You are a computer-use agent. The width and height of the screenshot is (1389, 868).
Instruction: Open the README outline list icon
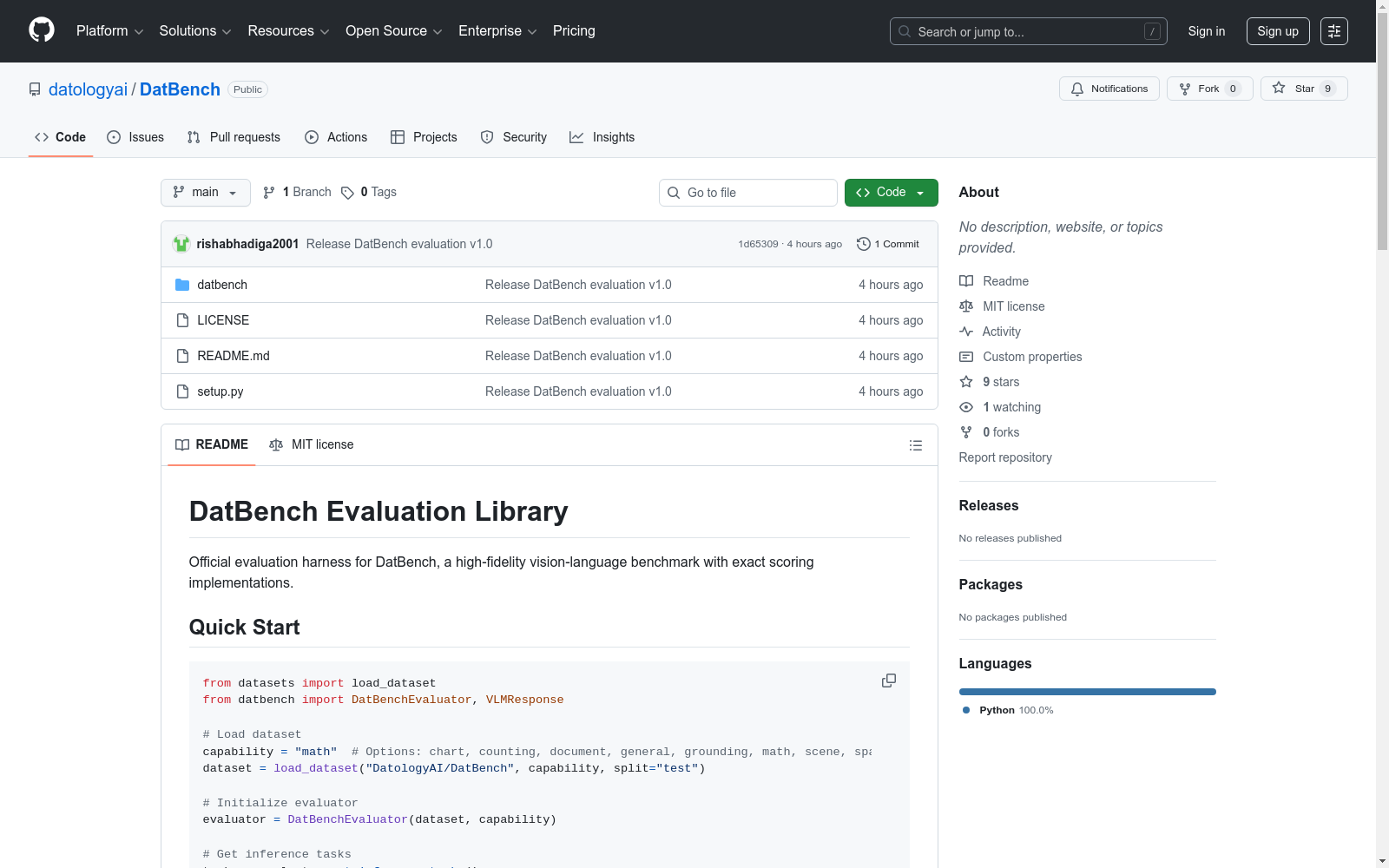(916, 445)
